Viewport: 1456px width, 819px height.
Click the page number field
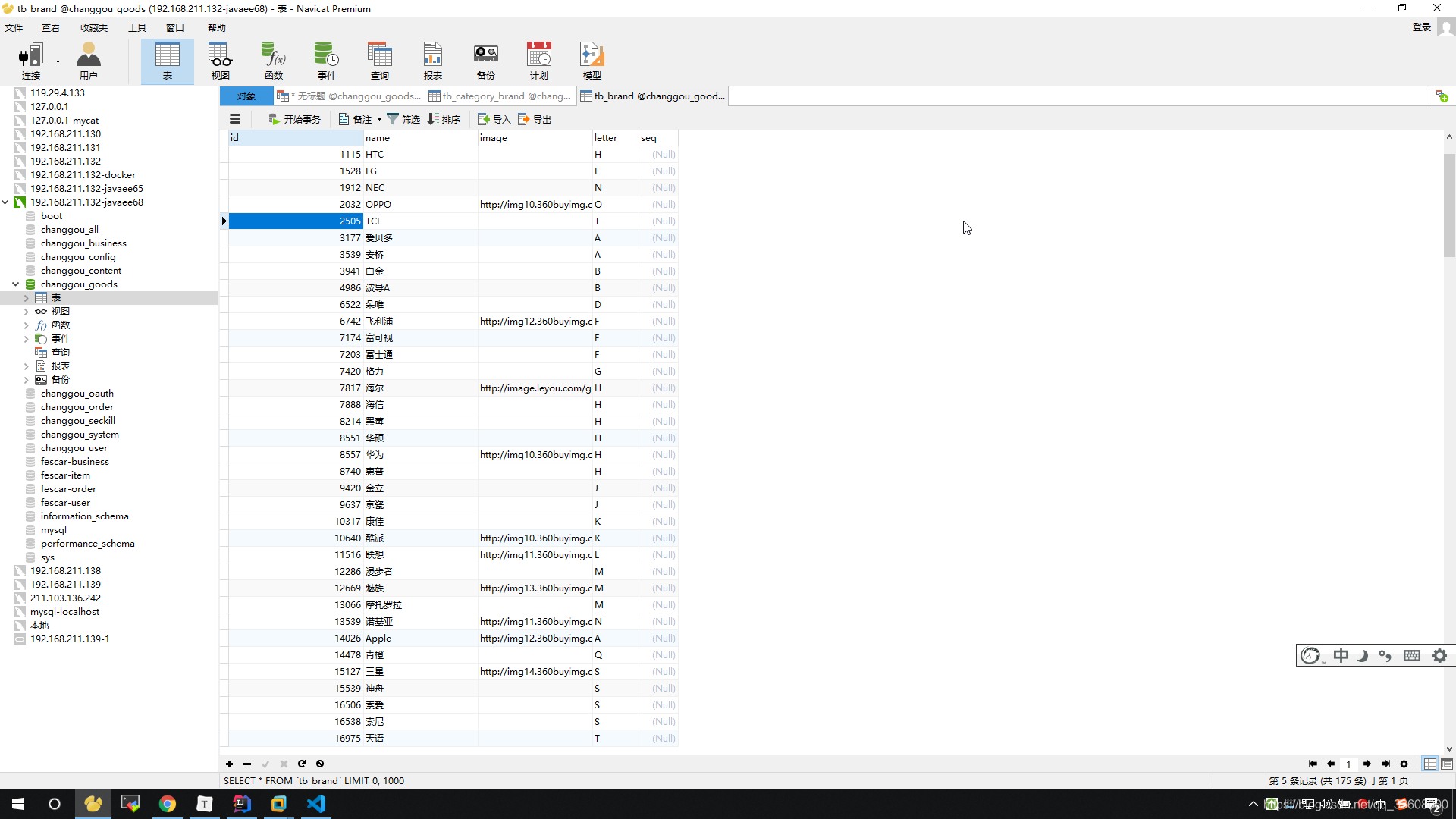click(1348, 764)
